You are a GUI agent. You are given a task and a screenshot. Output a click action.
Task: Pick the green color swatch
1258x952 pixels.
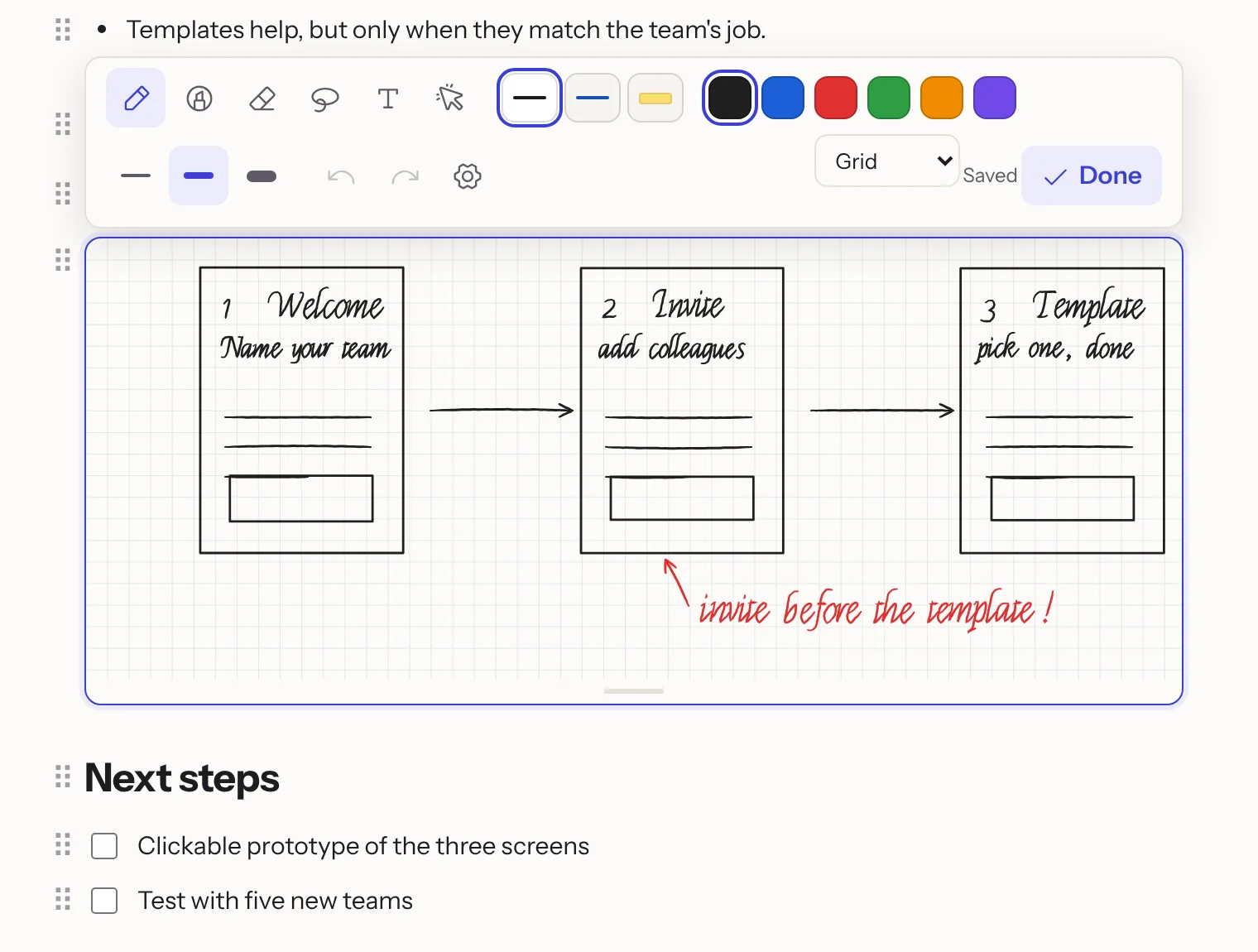(889, 98)
